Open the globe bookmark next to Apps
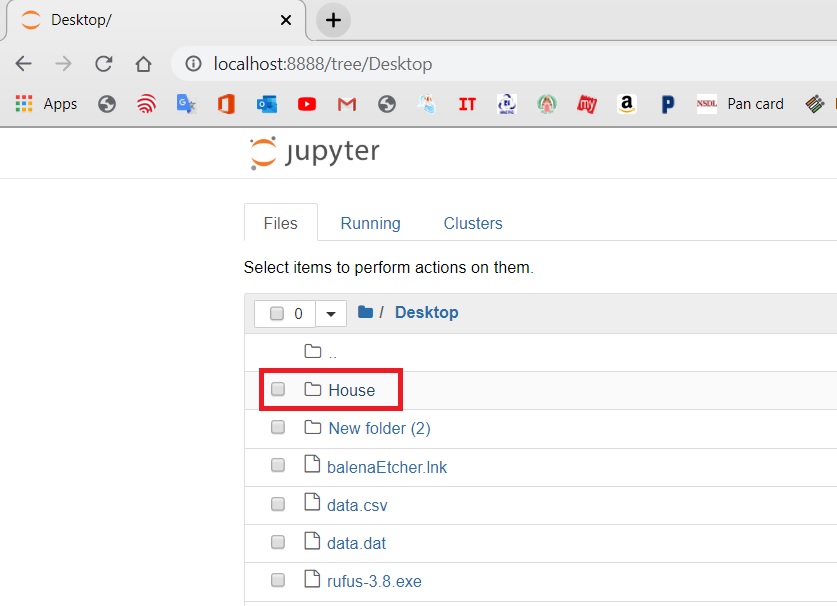 107,104
